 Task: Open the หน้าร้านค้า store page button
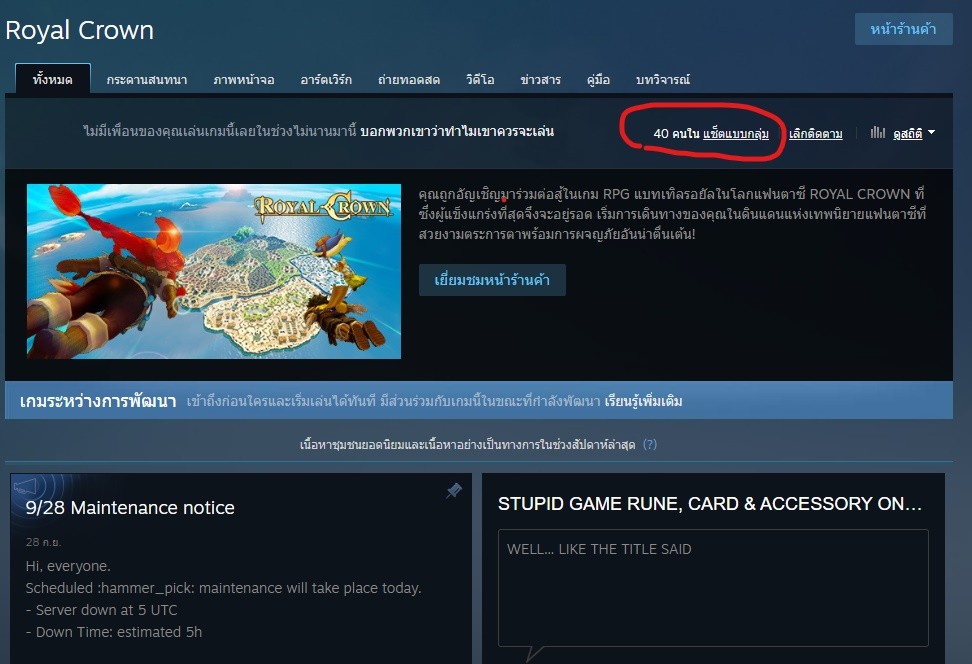903,29
